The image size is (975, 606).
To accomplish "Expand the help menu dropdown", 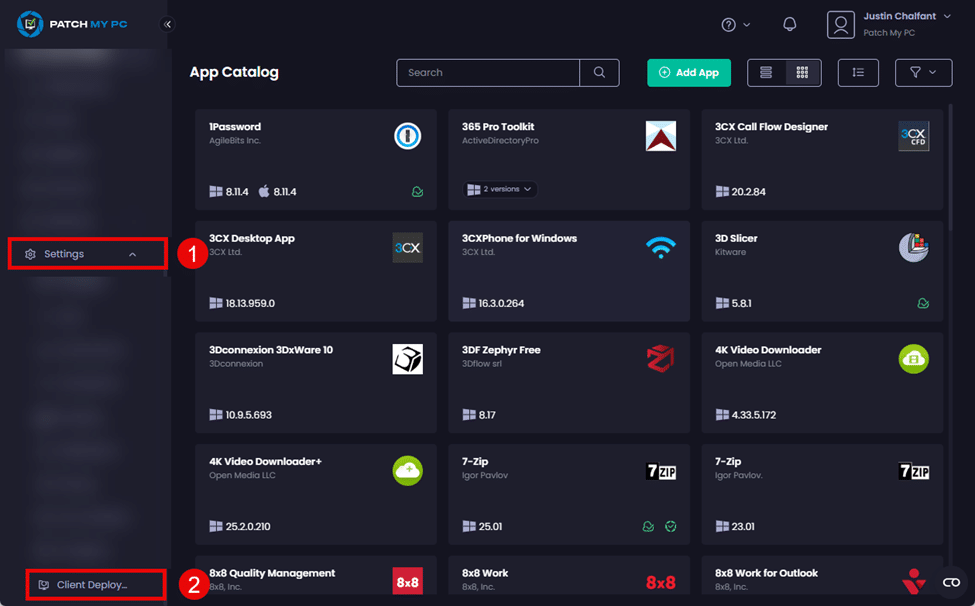I will (736, 25).
